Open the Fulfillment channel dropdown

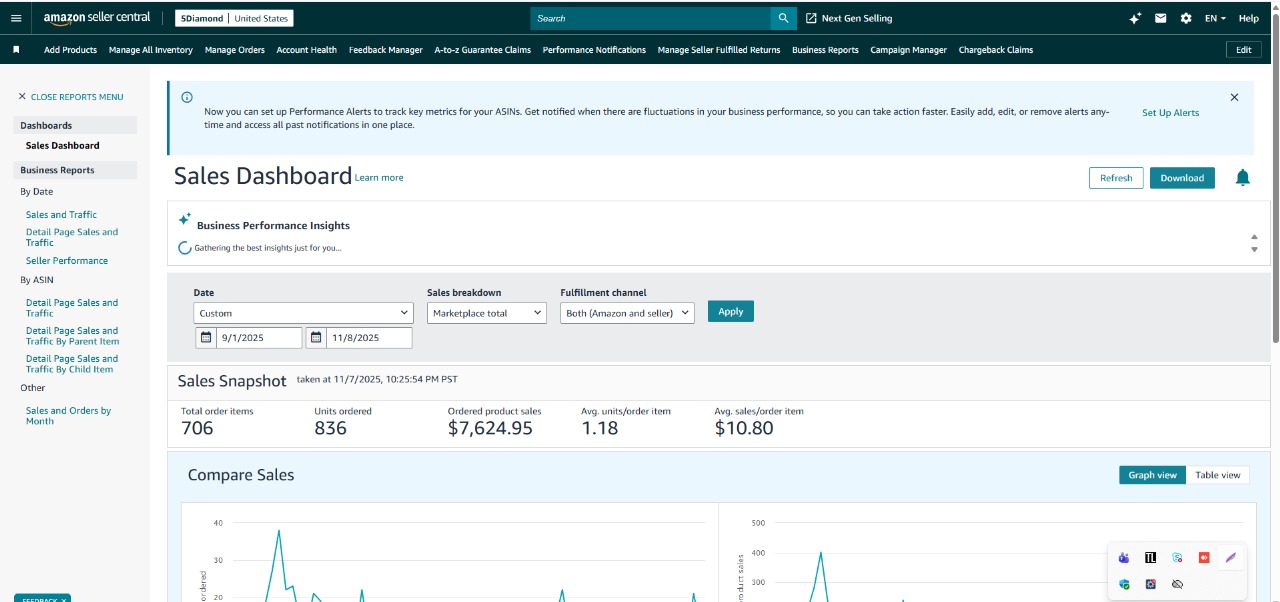click(627, 313)
